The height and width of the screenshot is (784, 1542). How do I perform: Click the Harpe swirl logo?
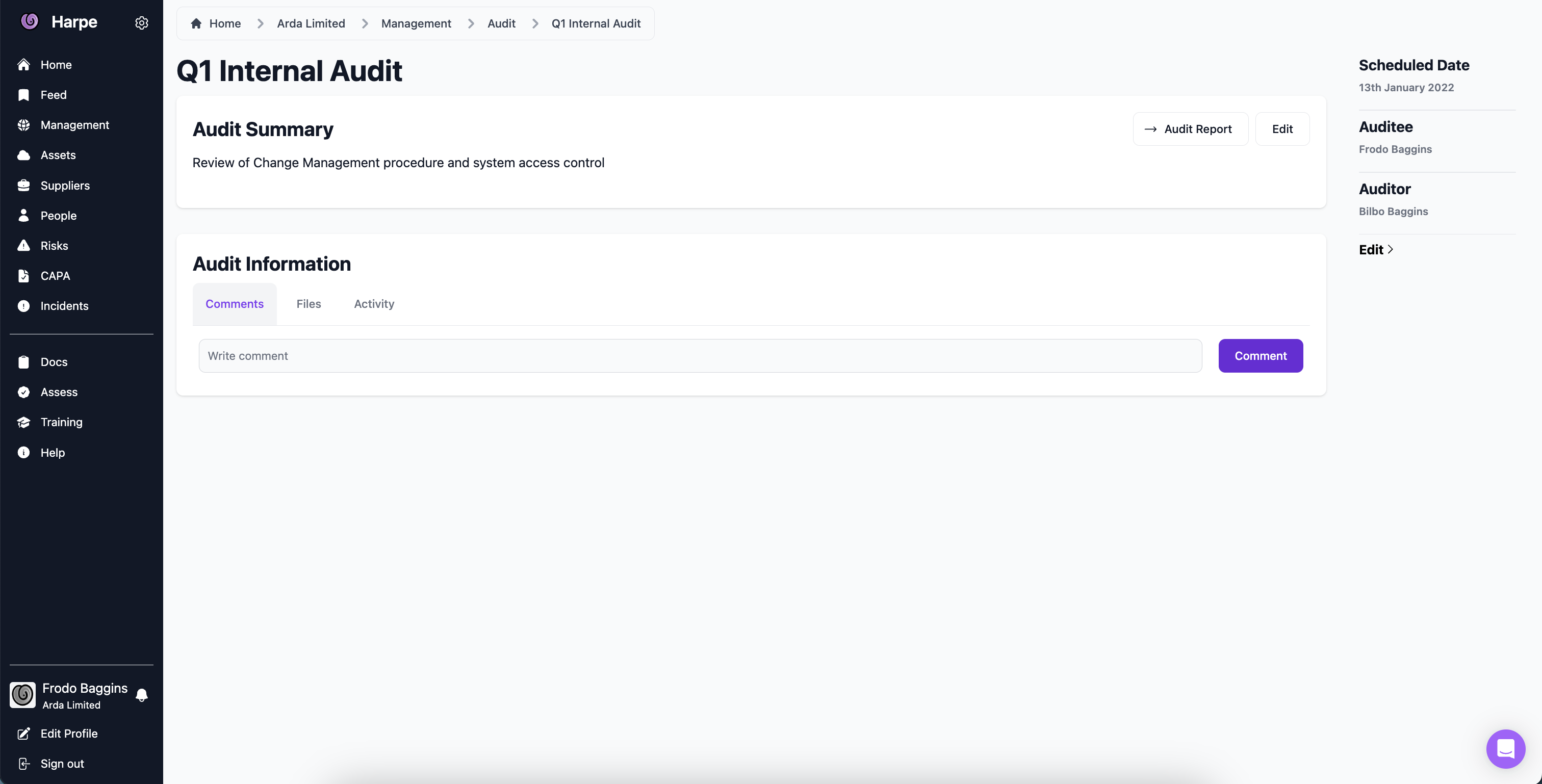(x=30, y=21)
